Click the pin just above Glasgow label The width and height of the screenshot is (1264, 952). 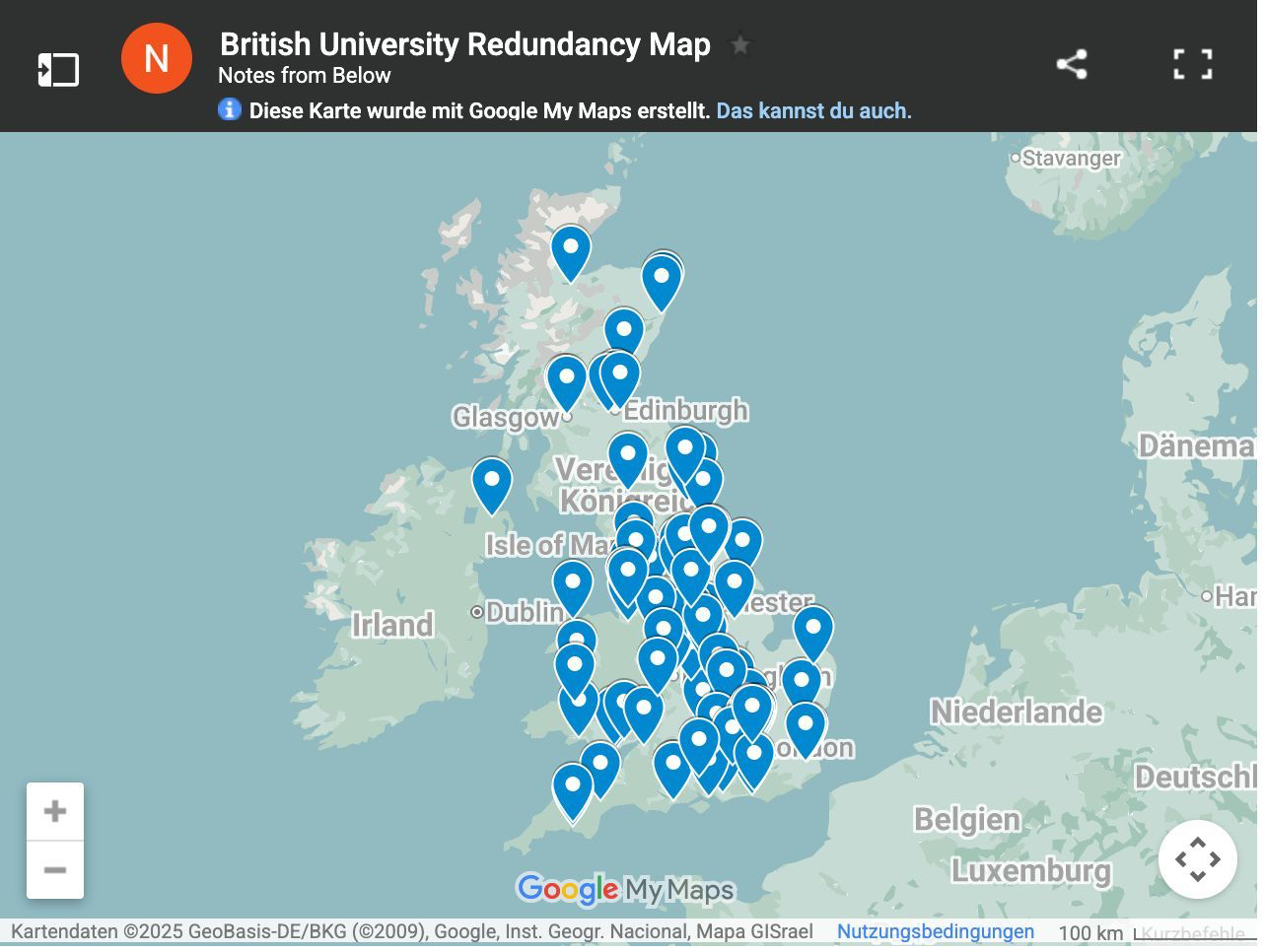click(566, 380)
